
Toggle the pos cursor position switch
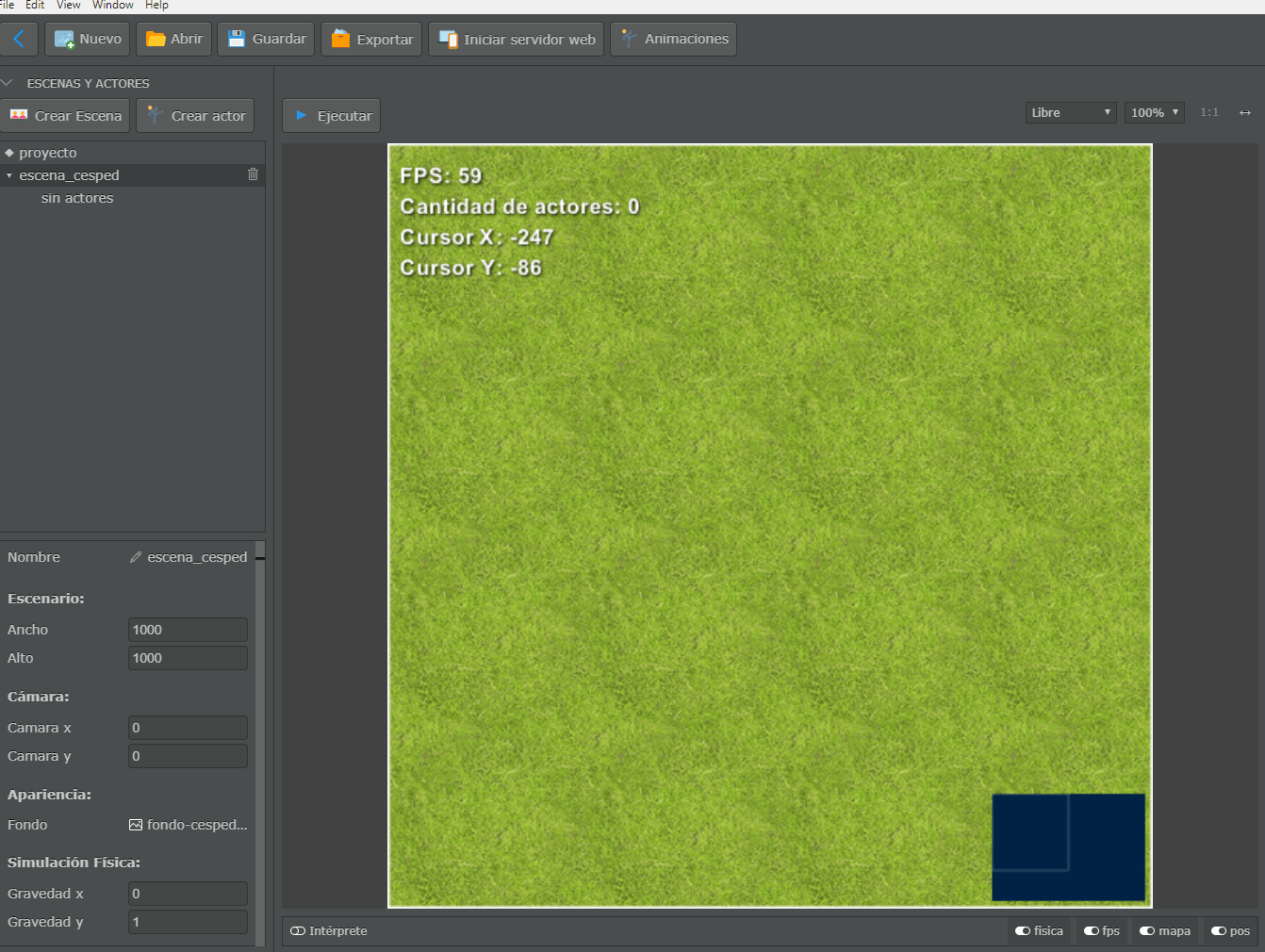tap(1230, 930)
